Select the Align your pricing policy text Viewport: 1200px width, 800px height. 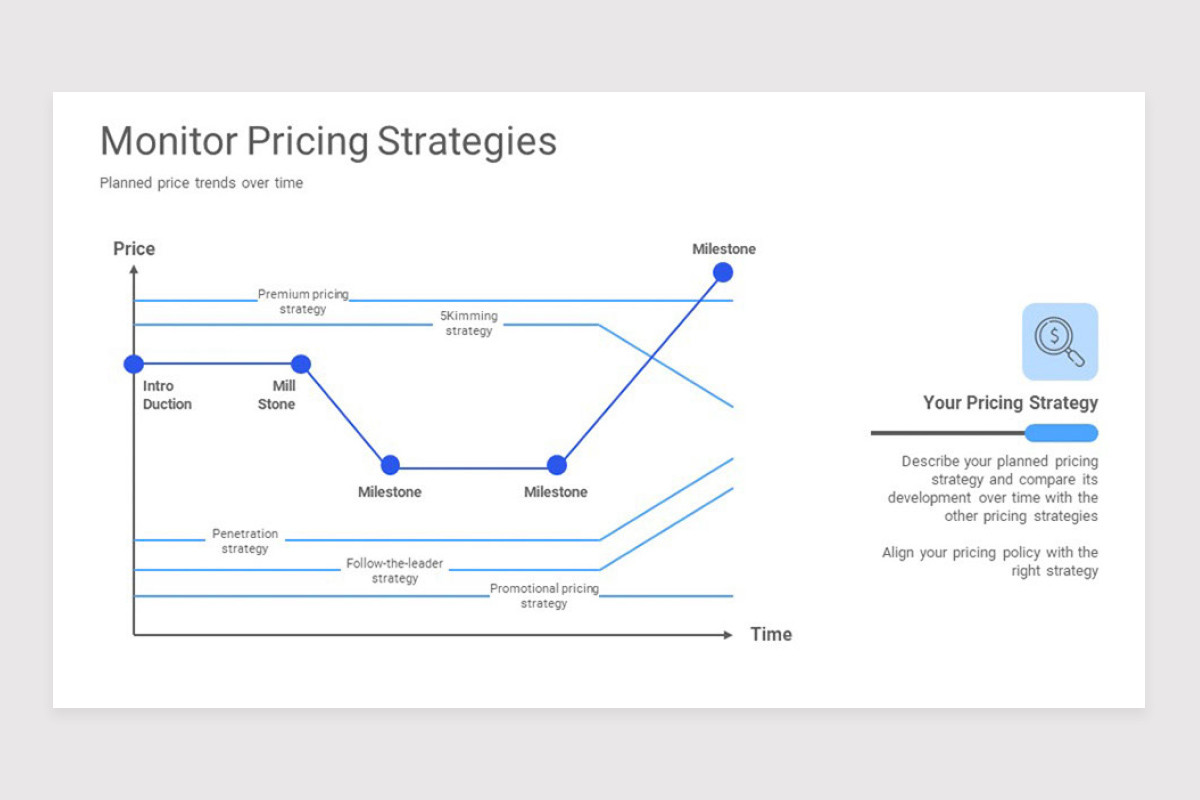990,562
